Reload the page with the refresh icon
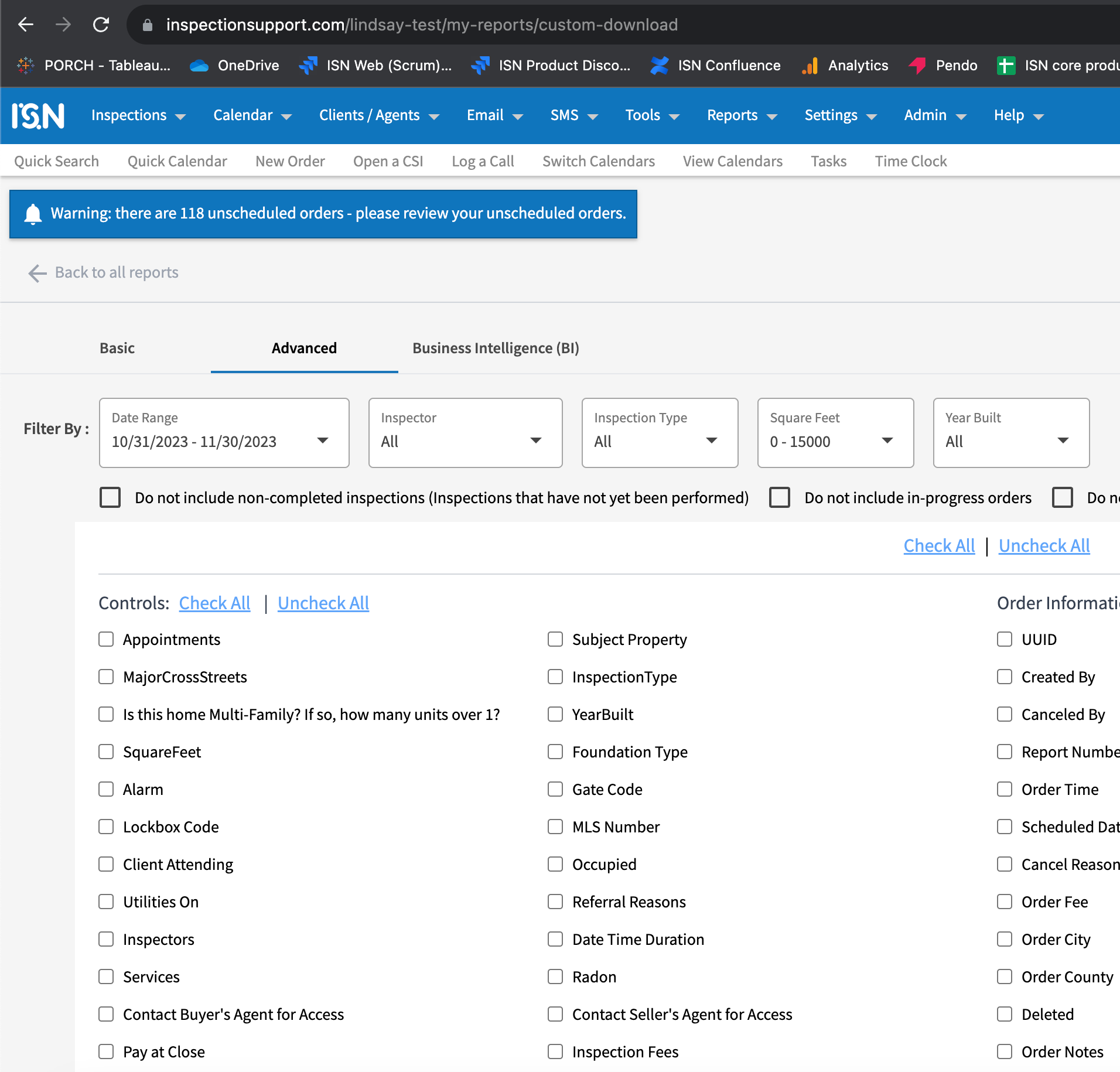Image resolution: width=1120 pixels, height=1072 pixels. pos(101,25)
